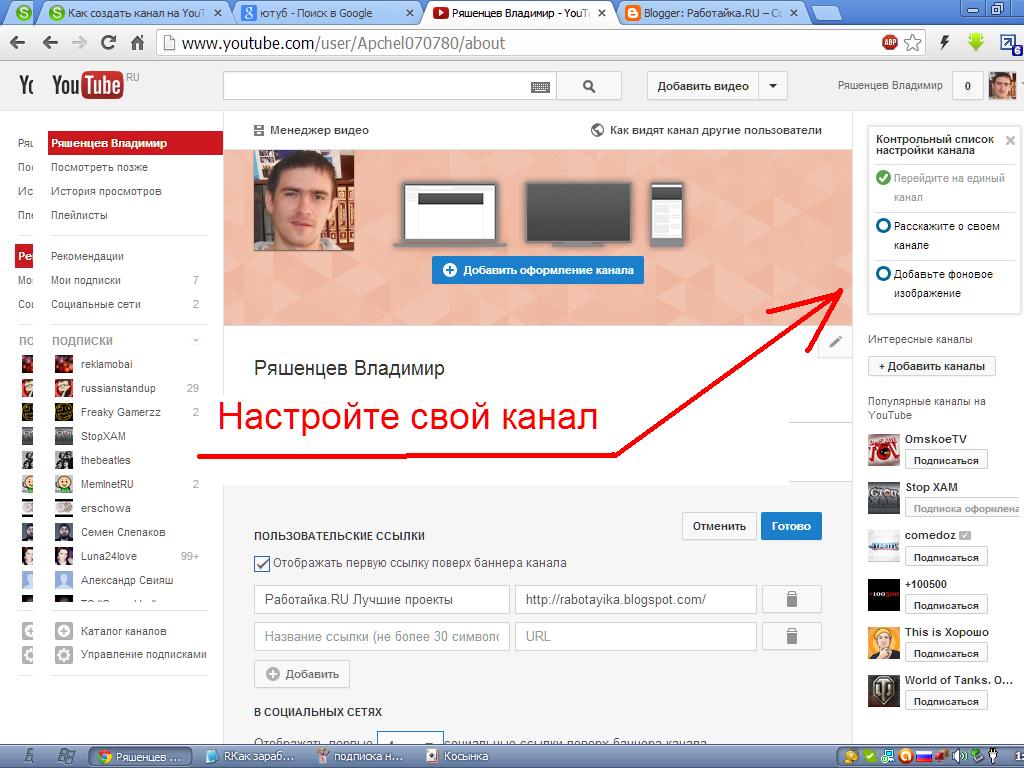This screenshot has height=768, width=1024.
Task: Focus the YouTube search field
Action: 389,86
